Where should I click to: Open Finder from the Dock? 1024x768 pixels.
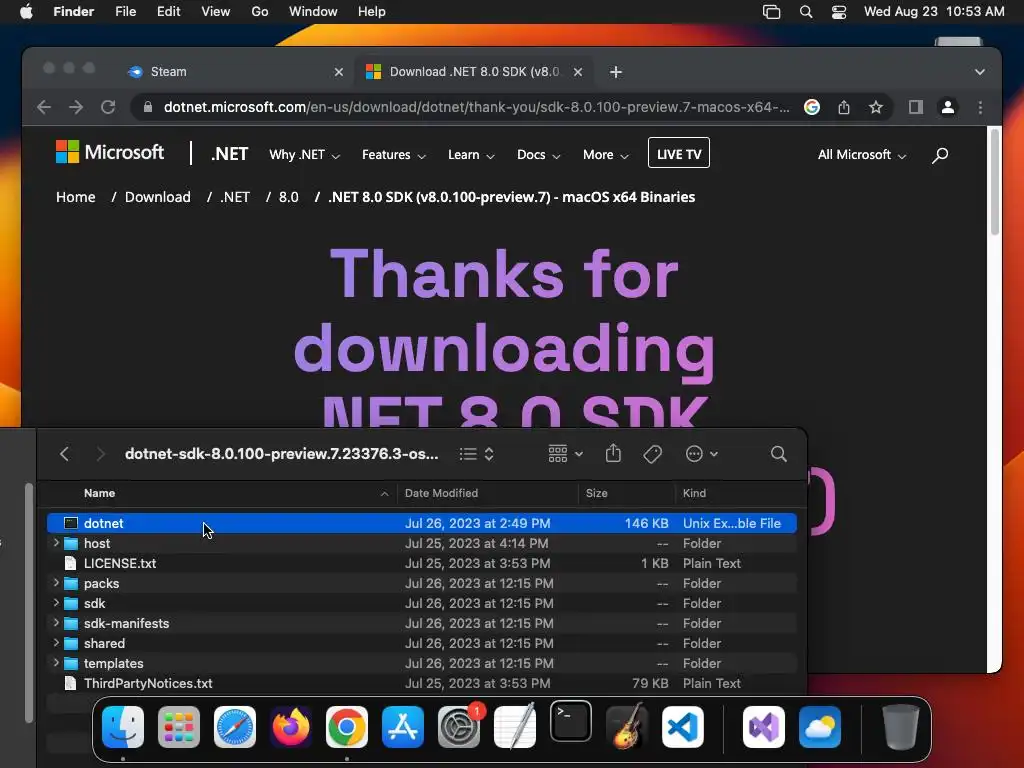123,727
